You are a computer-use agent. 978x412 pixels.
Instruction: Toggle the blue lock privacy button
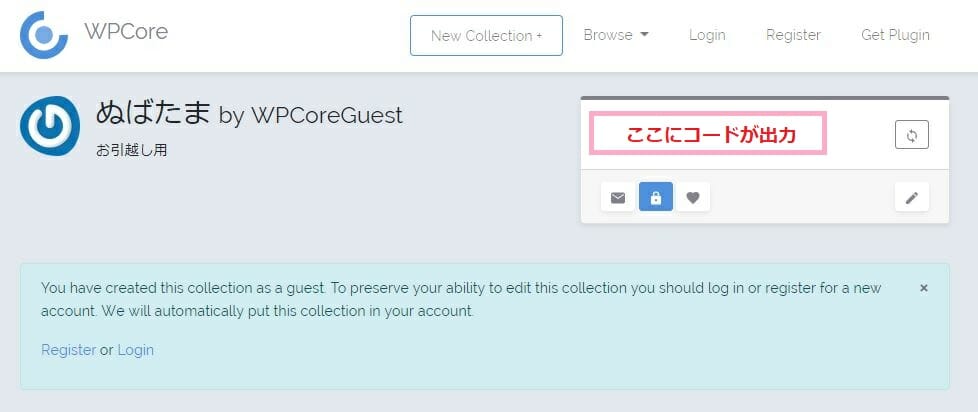point(656,198)
